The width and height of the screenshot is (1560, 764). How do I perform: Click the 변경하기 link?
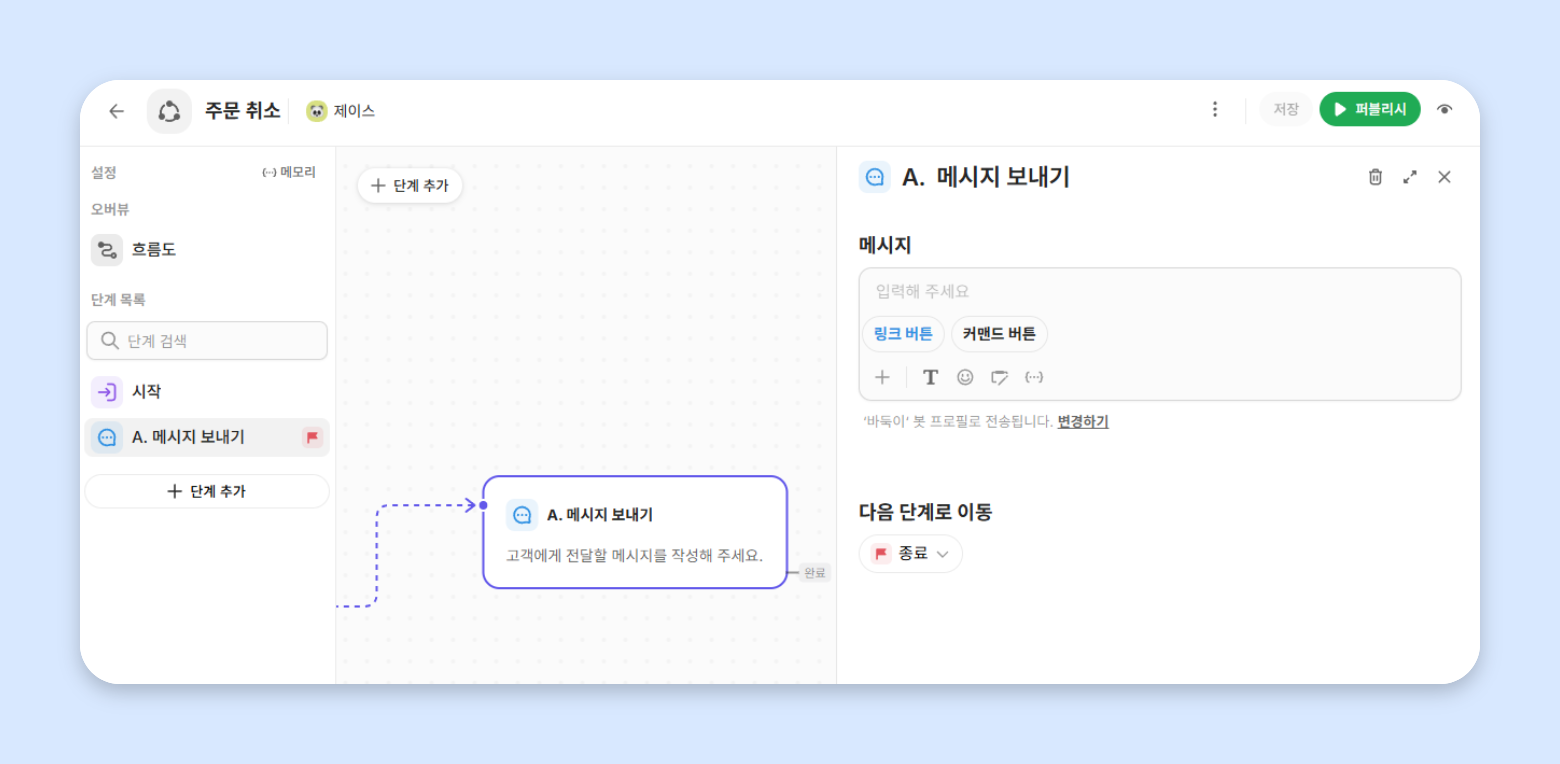(1083, 422)
